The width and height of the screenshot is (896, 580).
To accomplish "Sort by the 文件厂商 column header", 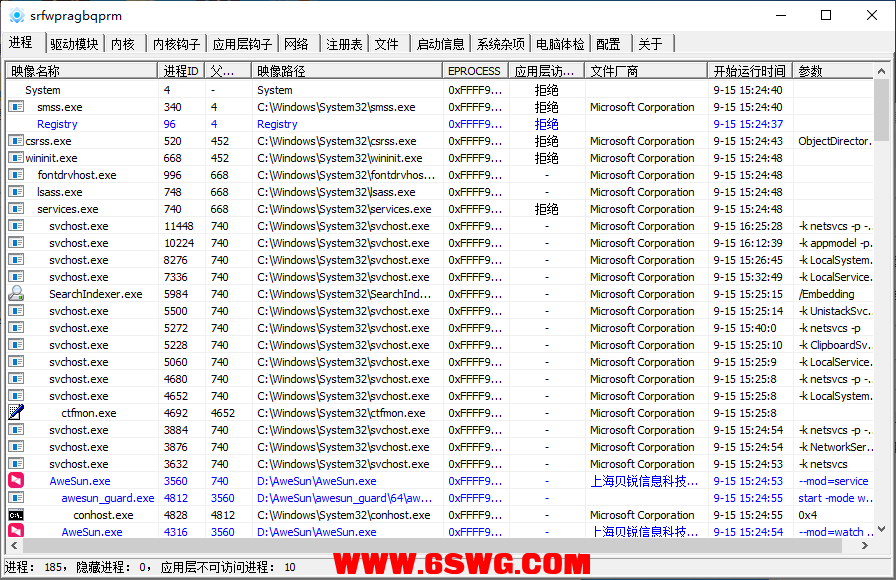I will pyautogui.click(x=646, y=71).
